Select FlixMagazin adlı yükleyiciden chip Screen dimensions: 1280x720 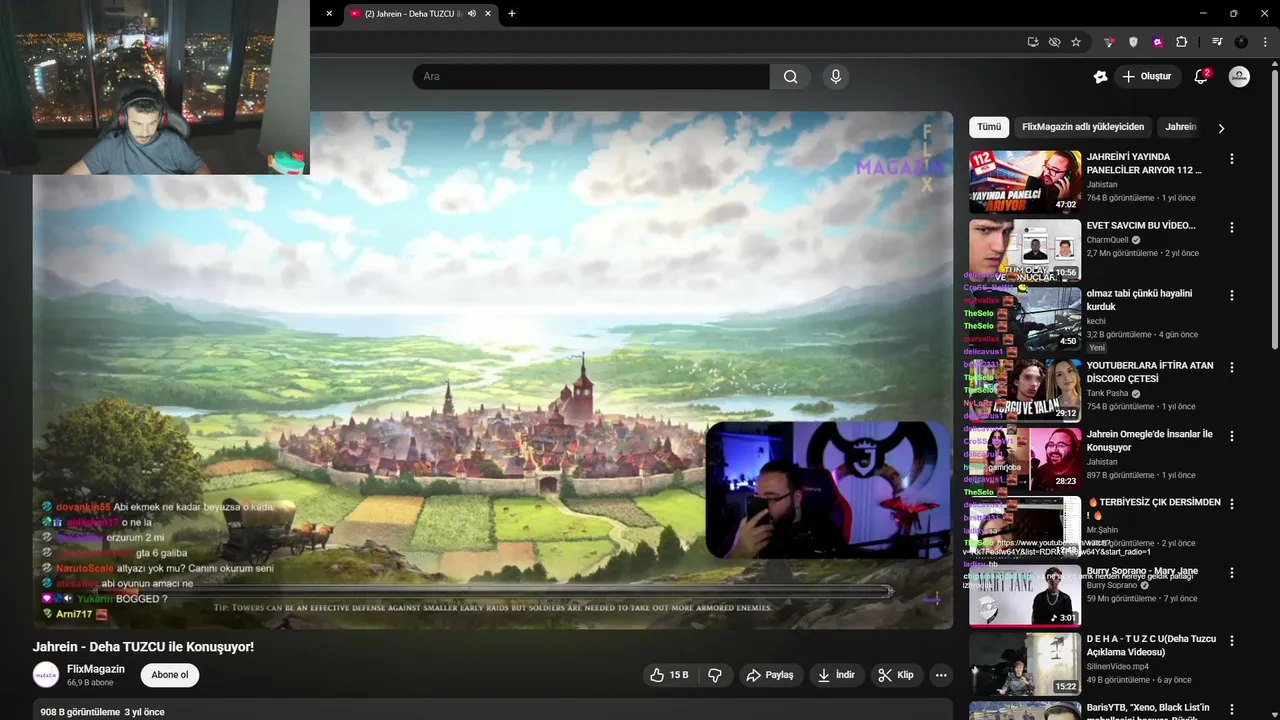(x=1083, y=127)
